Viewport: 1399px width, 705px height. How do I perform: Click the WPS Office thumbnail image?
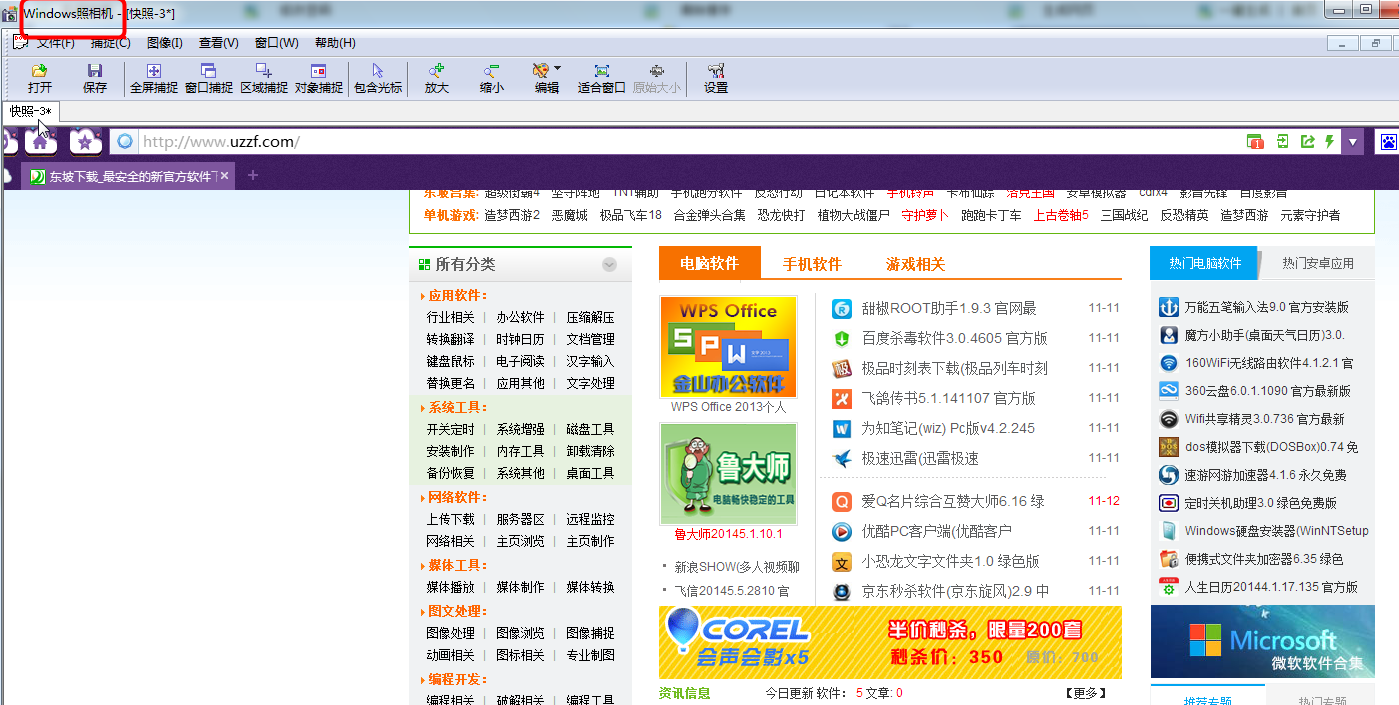[x=728, y=347]
